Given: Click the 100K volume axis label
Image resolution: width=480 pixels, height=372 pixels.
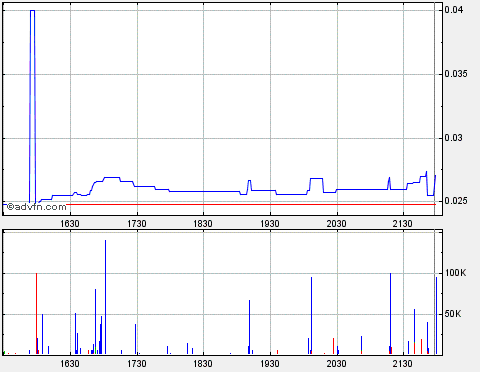Looking at the screenshot, I should (456, 273).
